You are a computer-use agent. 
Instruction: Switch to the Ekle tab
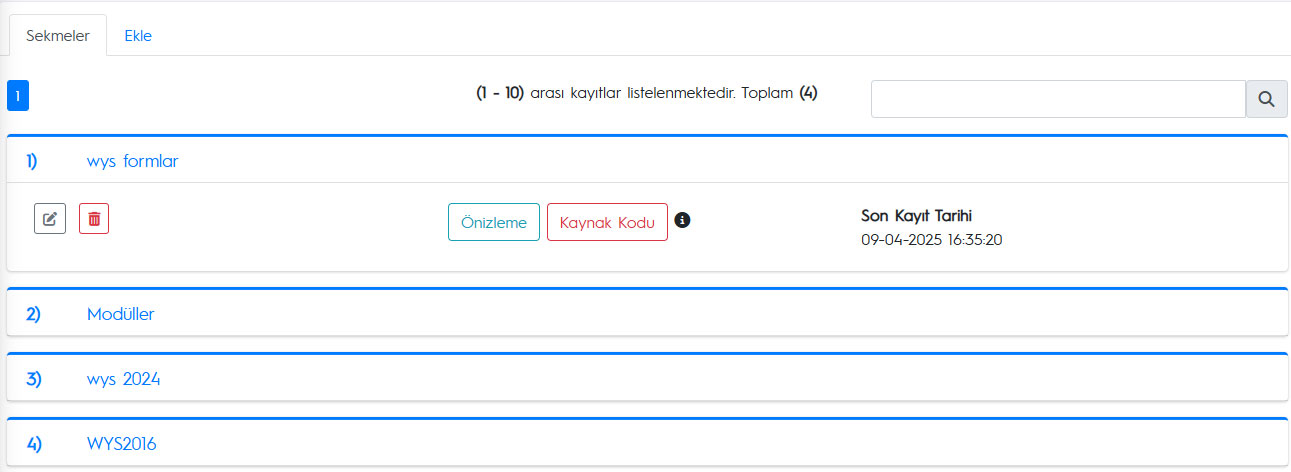click(138, 35)
